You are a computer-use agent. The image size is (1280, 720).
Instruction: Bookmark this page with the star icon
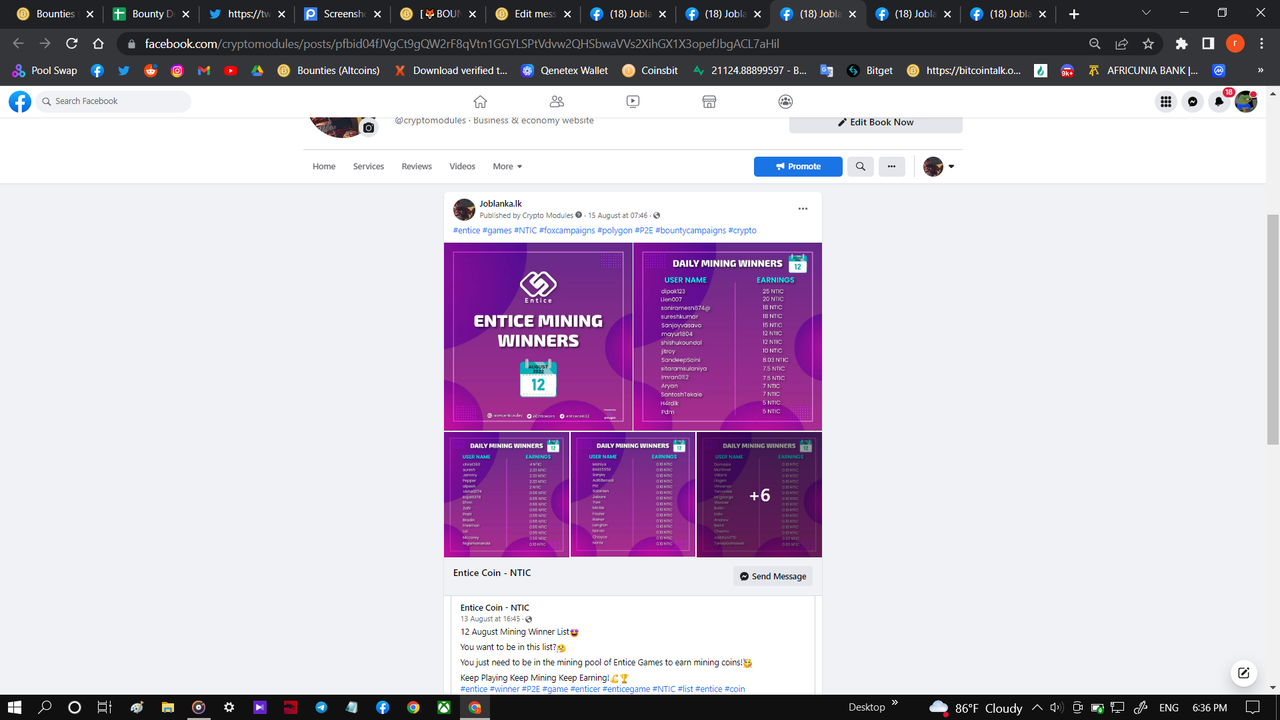pyautogui.click(x=1148, y=44)
